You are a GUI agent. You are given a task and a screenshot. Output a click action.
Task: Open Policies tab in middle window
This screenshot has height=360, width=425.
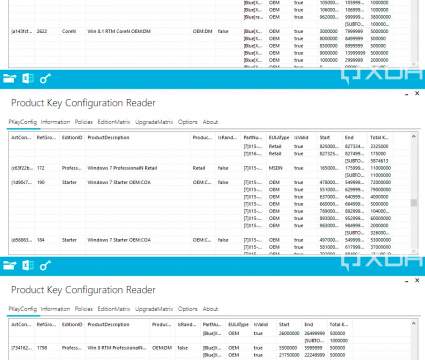84,122
